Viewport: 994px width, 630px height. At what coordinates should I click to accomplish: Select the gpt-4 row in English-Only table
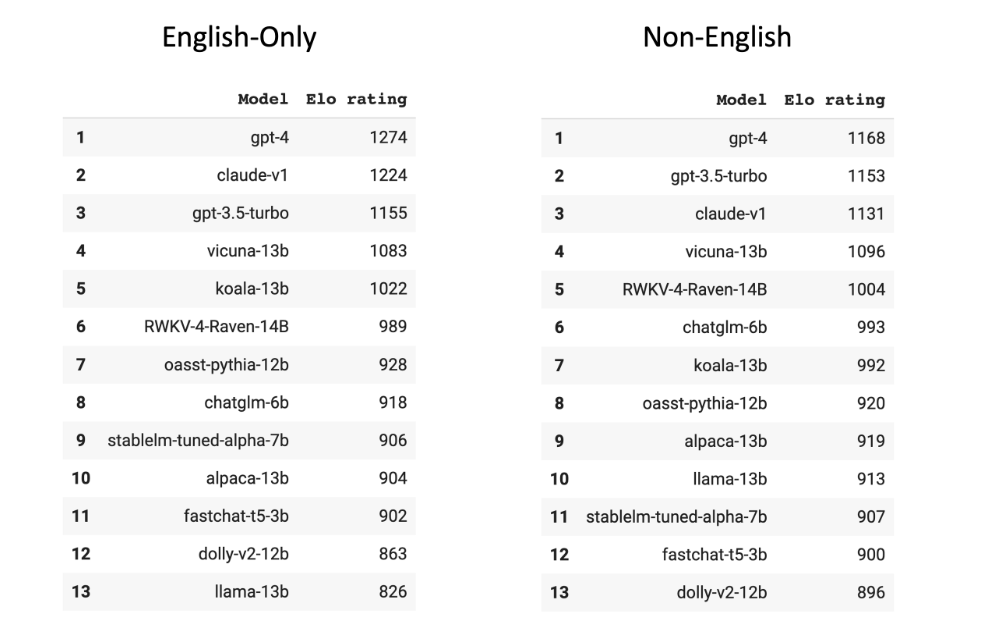(269, 138)
